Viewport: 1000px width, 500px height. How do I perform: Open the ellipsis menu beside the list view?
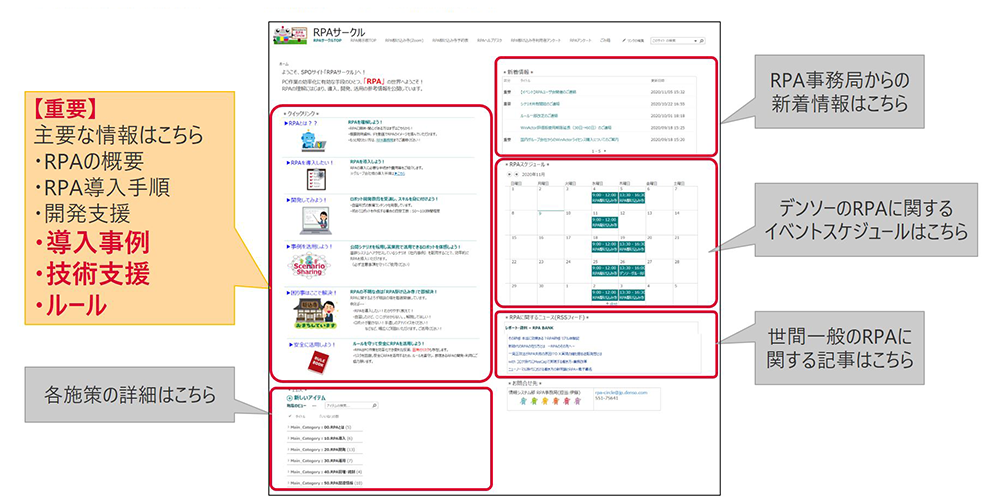click(314, 406)
